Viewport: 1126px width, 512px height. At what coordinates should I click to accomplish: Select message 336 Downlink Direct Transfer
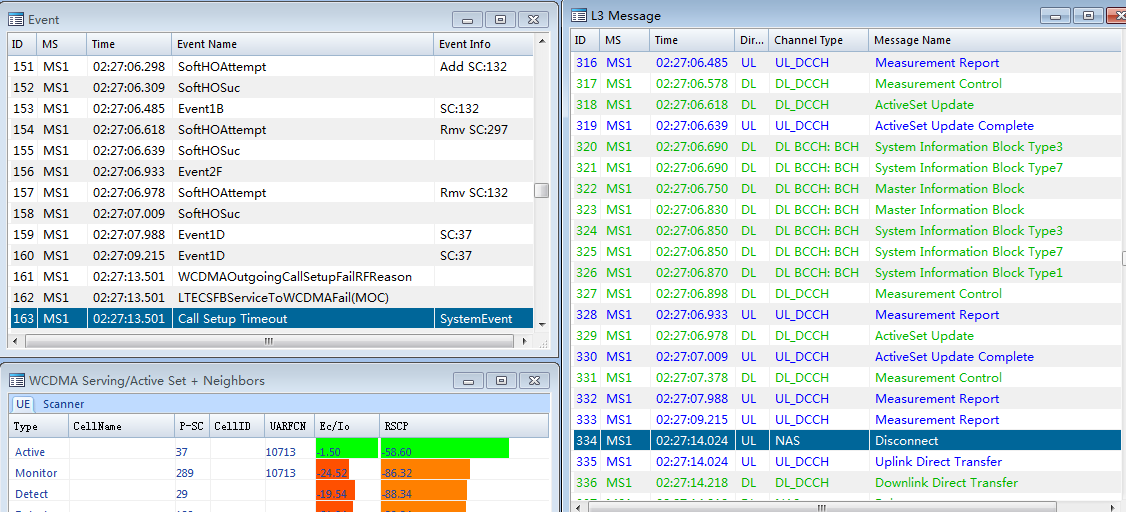tap(847, 483)
